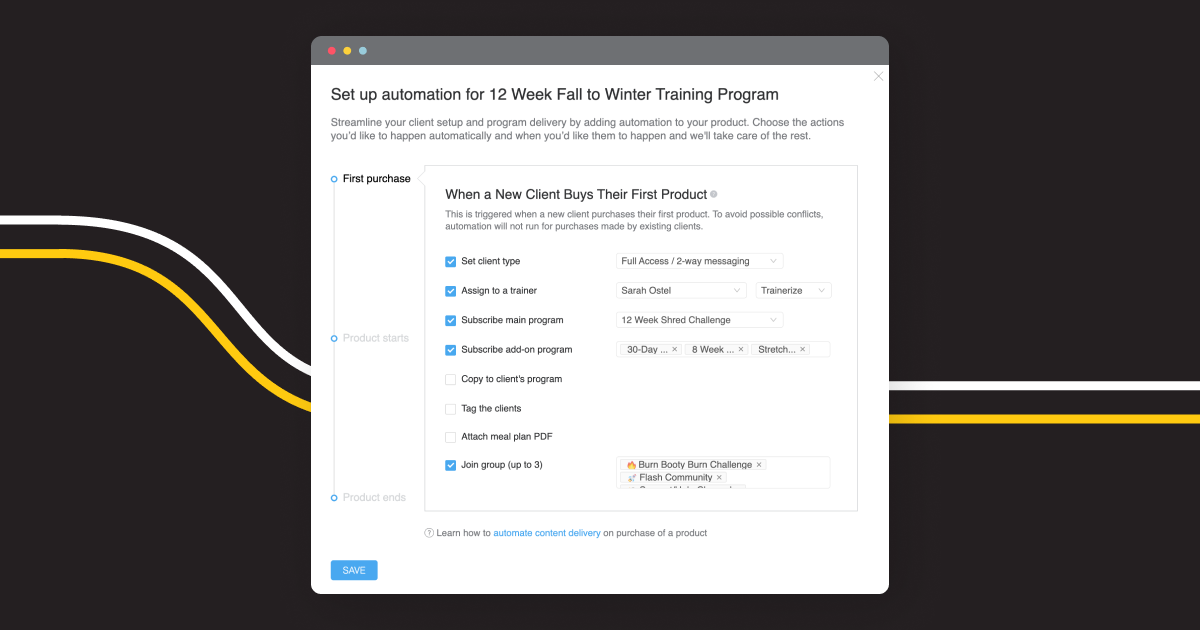The height and width of the screenshot is (630, 1200).
Task: Click the info icon beside section heading
Action: (714, 195)
